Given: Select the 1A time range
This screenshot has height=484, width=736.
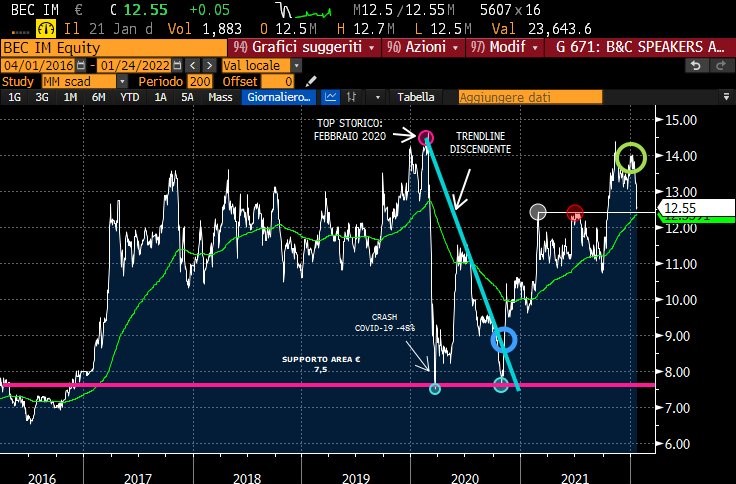Looking at the screenshot, I should click(160, 97).
